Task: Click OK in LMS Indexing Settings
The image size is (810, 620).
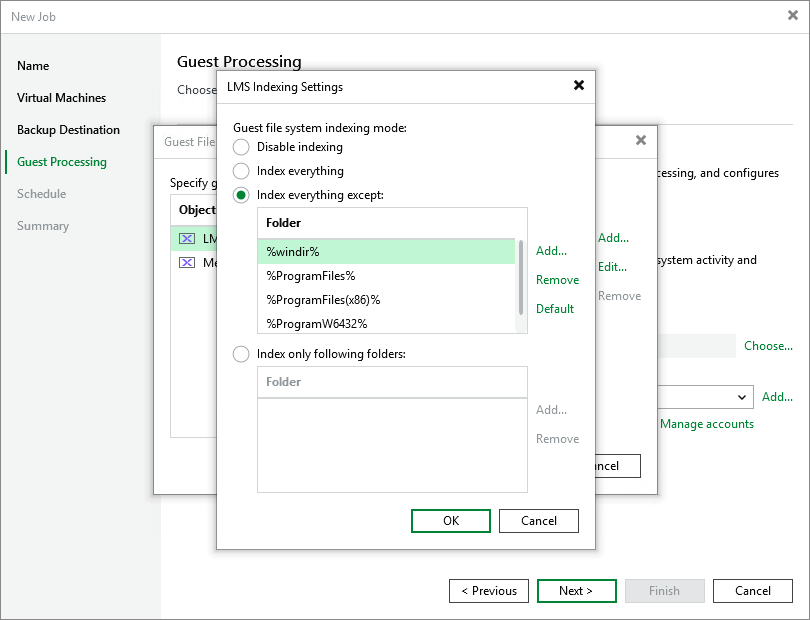Action: coord(450,521)
